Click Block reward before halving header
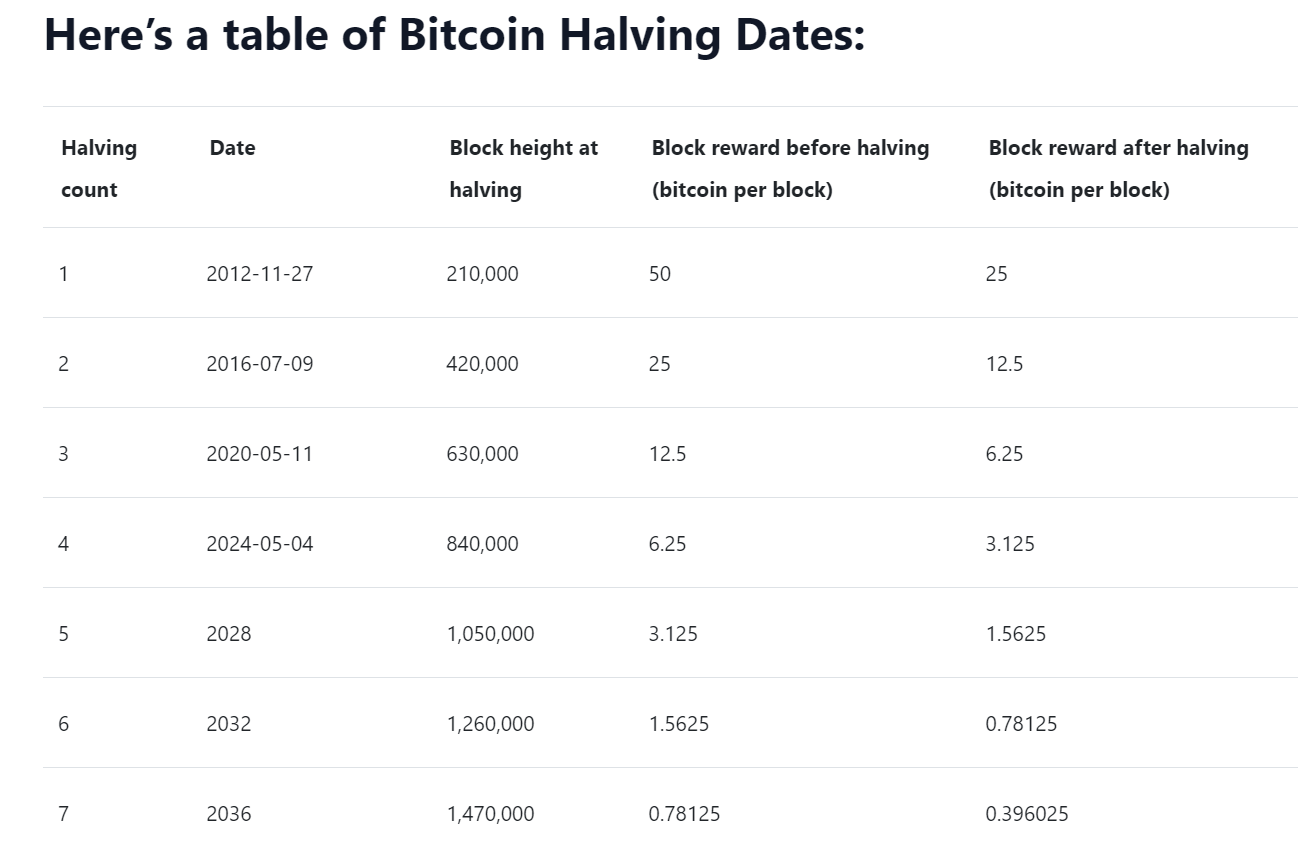 [x=790, y=168]
